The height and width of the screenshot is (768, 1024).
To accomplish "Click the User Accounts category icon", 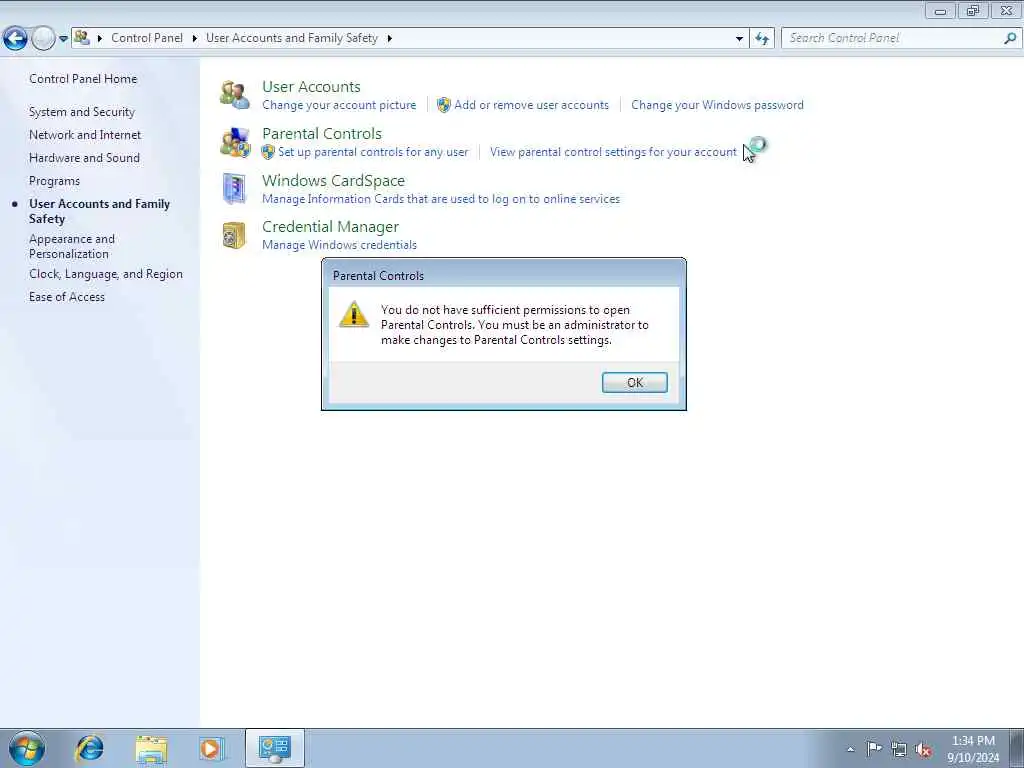I will (234, 95).
